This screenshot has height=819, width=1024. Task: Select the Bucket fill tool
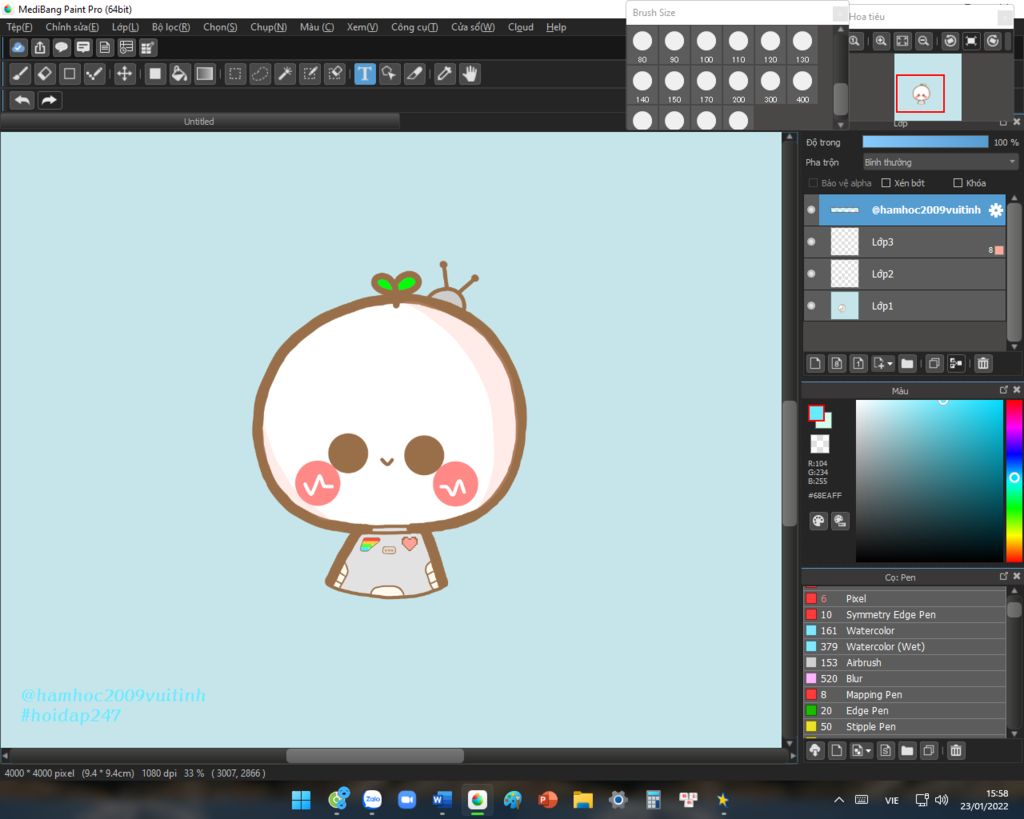[180, 74]
